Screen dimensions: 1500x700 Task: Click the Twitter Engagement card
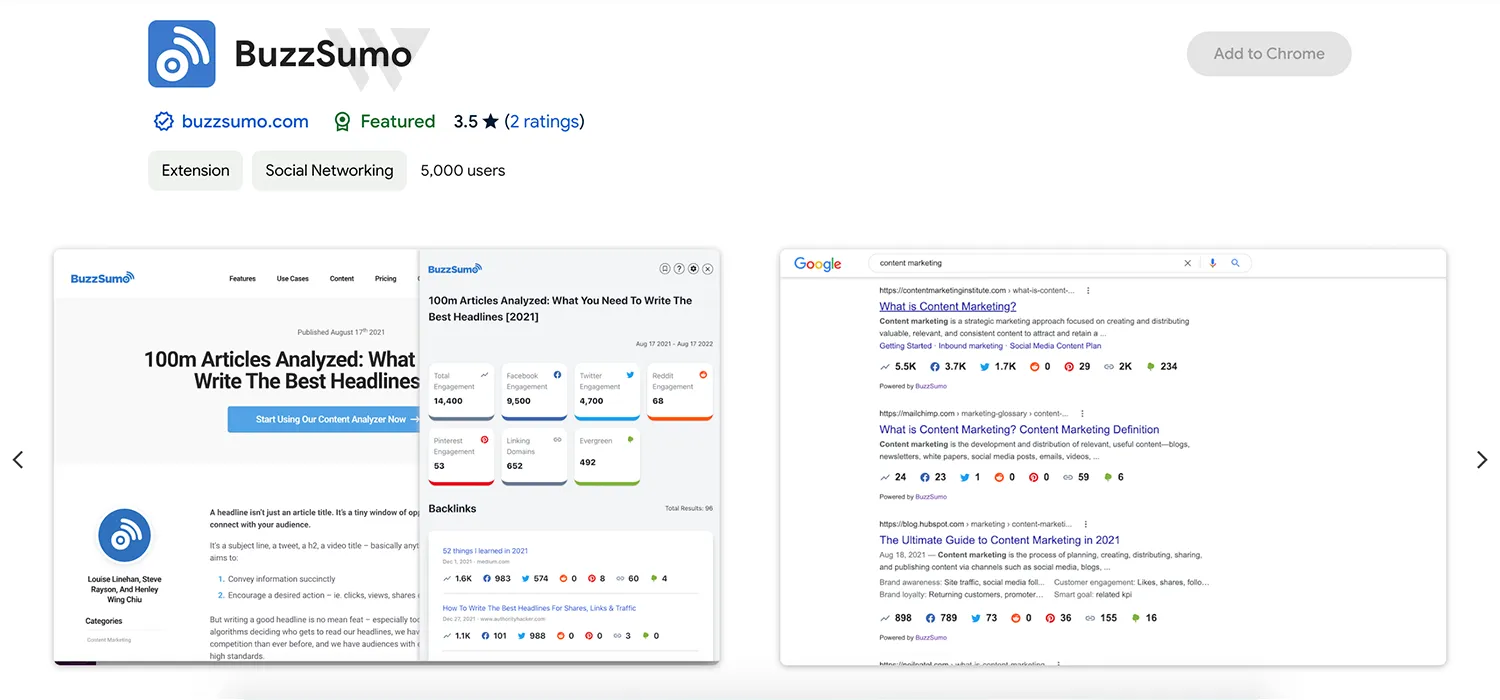click(x=607, y=392)
